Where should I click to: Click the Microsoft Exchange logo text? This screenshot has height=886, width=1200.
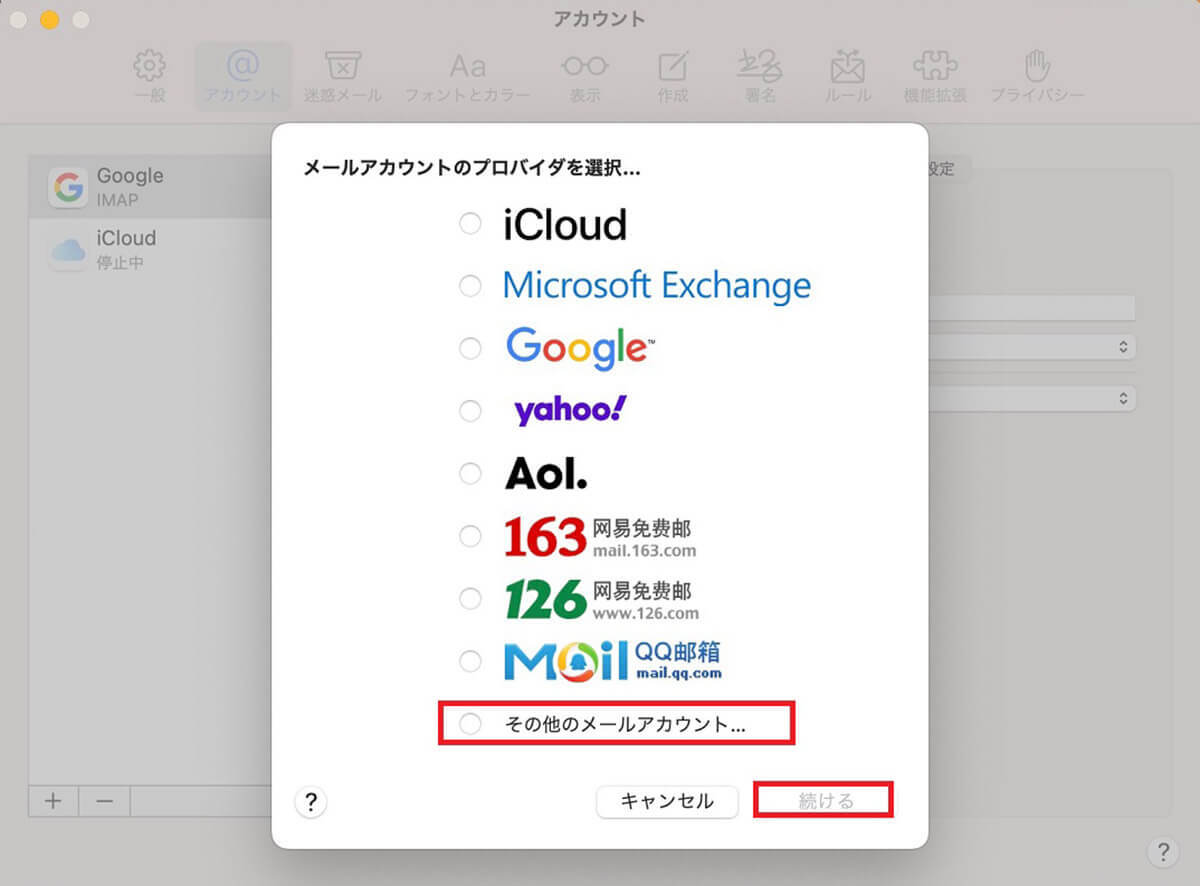pyautogui.click(x=657, y=286)
